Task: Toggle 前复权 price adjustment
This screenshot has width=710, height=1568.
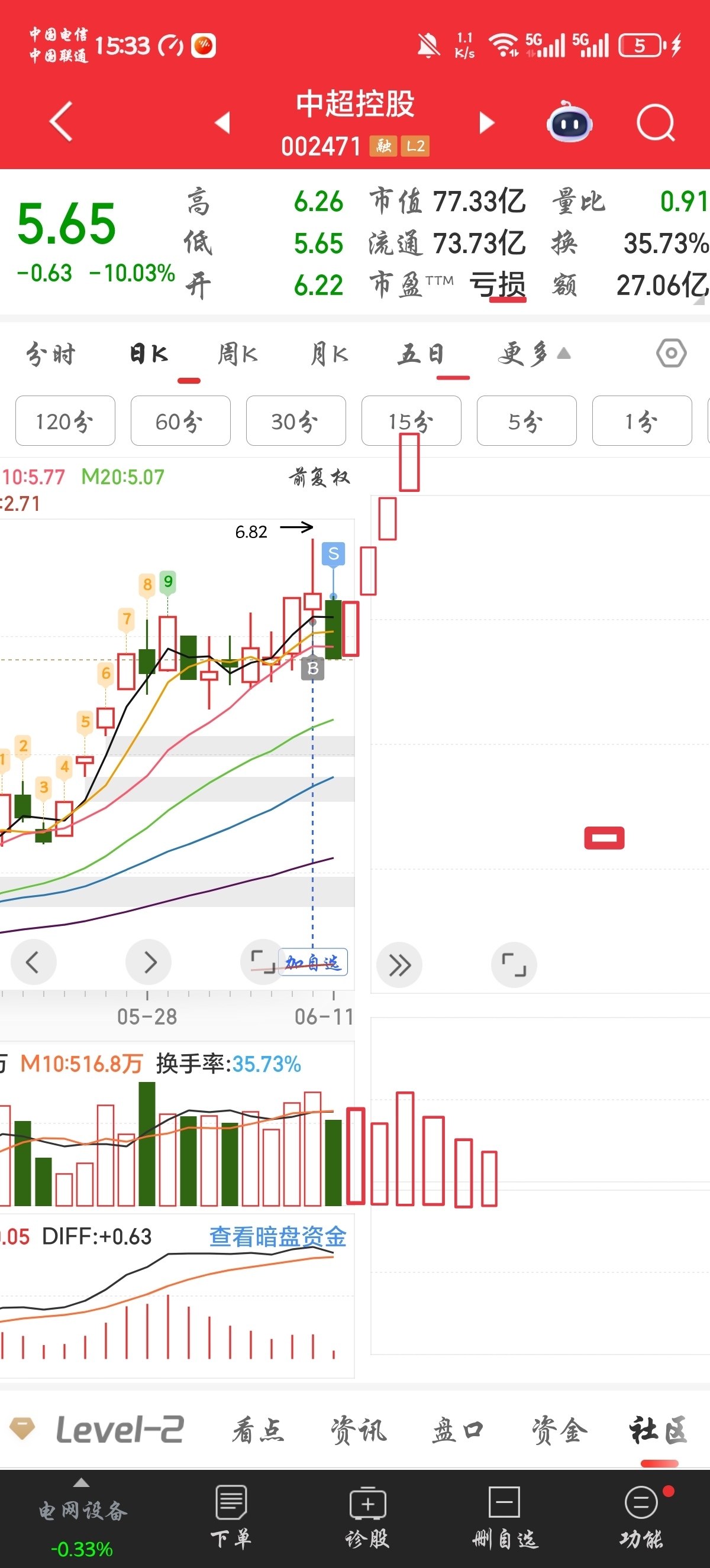Action: pos(319,477)
